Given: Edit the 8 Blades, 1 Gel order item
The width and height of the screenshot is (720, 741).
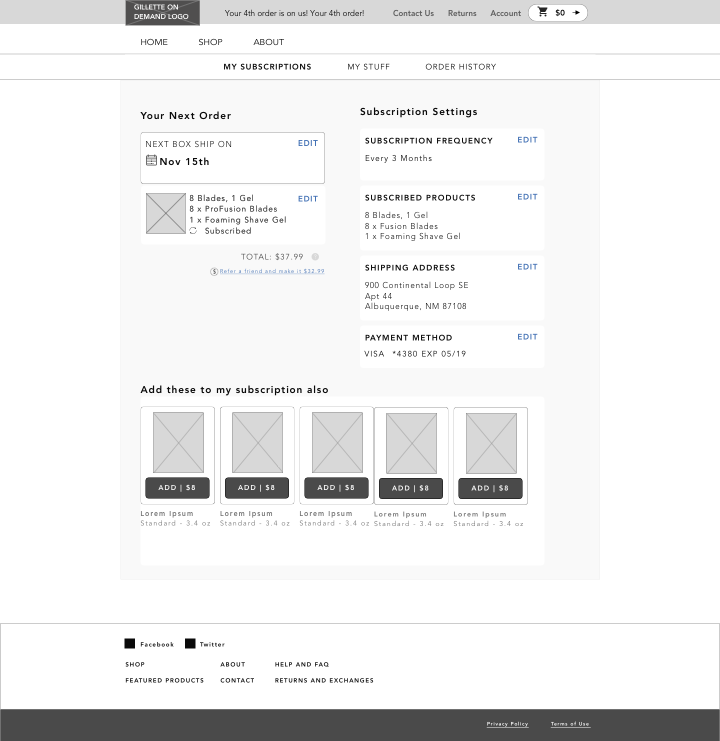Looking at the screenshot, I should pos(308,199).
